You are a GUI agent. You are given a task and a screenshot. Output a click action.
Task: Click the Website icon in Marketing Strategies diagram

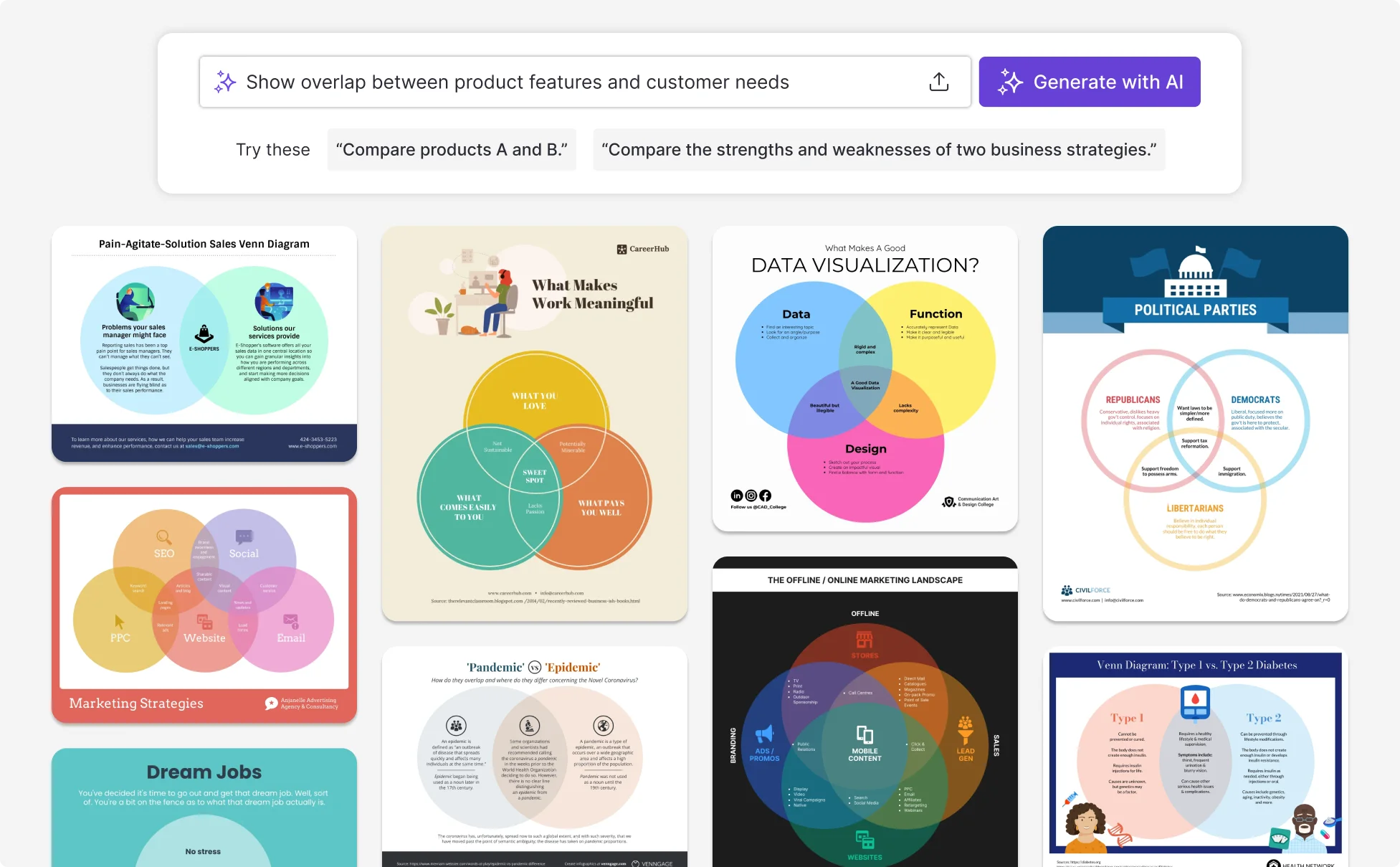(x=204, y=621)
